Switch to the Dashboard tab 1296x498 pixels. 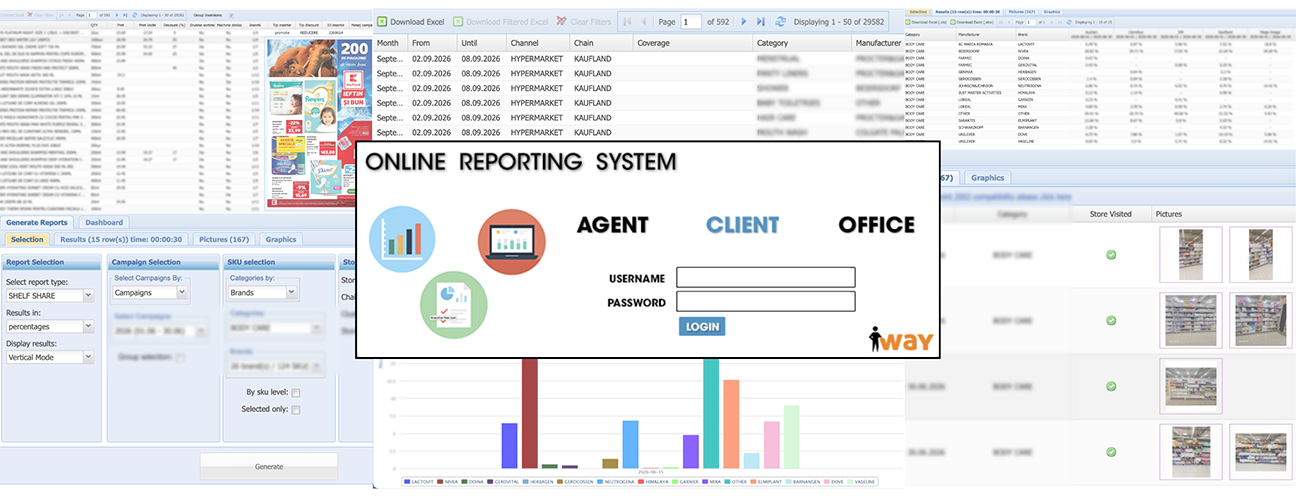pos(104,222)
